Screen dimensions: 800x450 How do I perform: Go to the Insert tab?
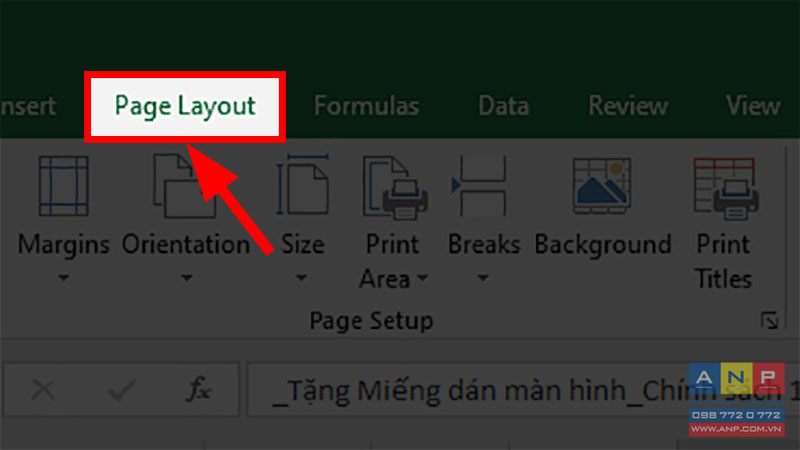click(x=28, y=106)
